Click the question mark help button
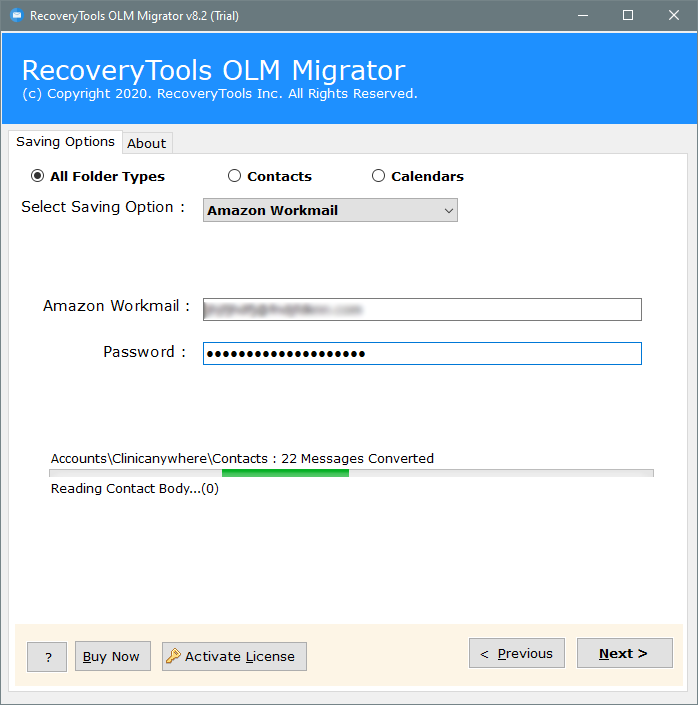This screenshot has width=698, height=705. pyautogui.click(x=47, y=657)
